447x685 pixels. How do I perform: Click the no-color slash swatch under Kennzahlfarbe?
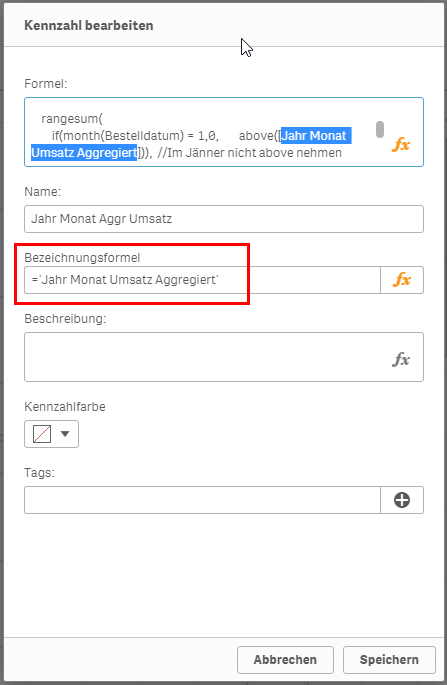pyautogui.click(x=42, y=434)
